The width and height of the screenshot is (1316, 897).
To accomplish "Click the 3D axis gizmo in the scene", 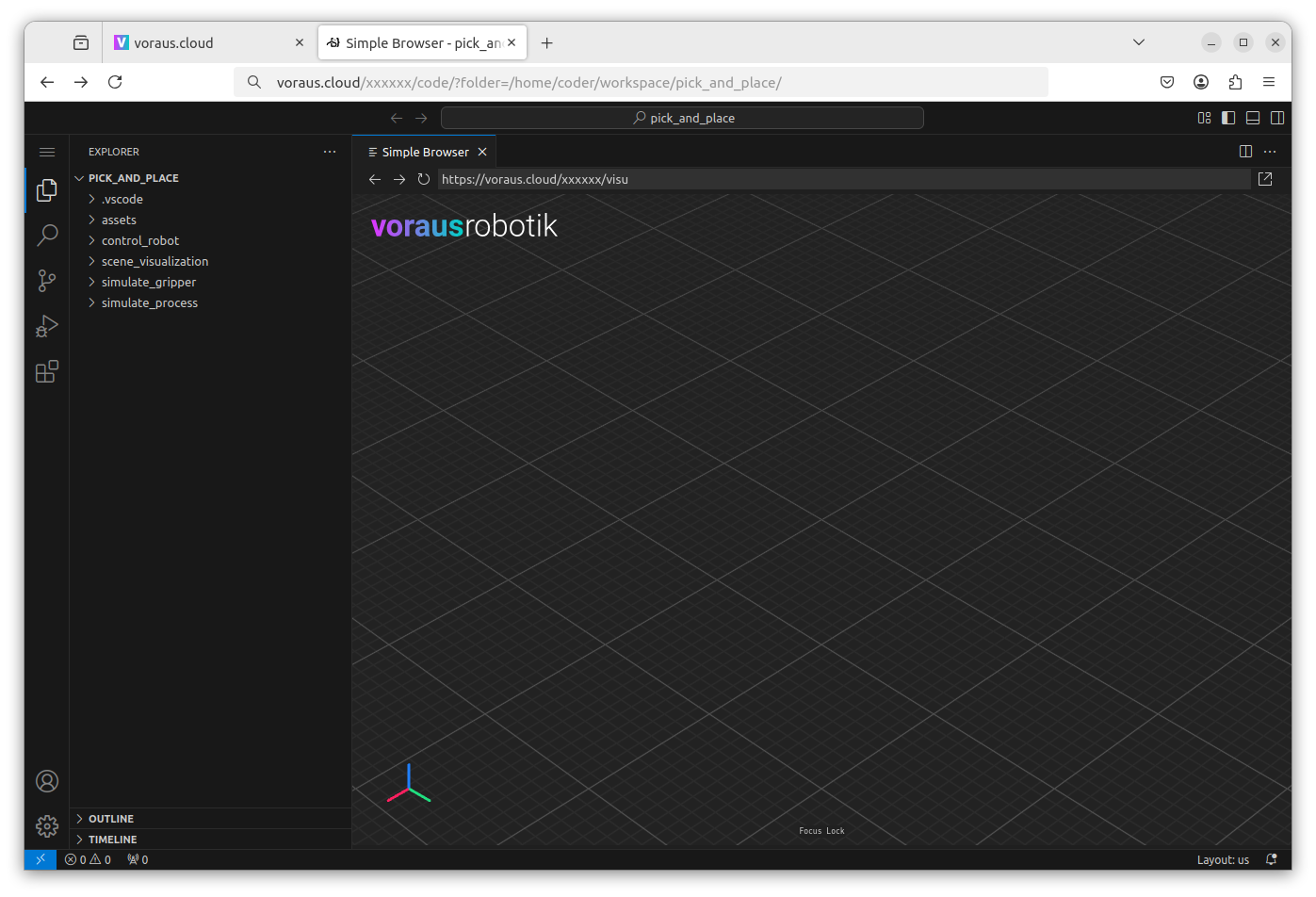I will point(409,784).
